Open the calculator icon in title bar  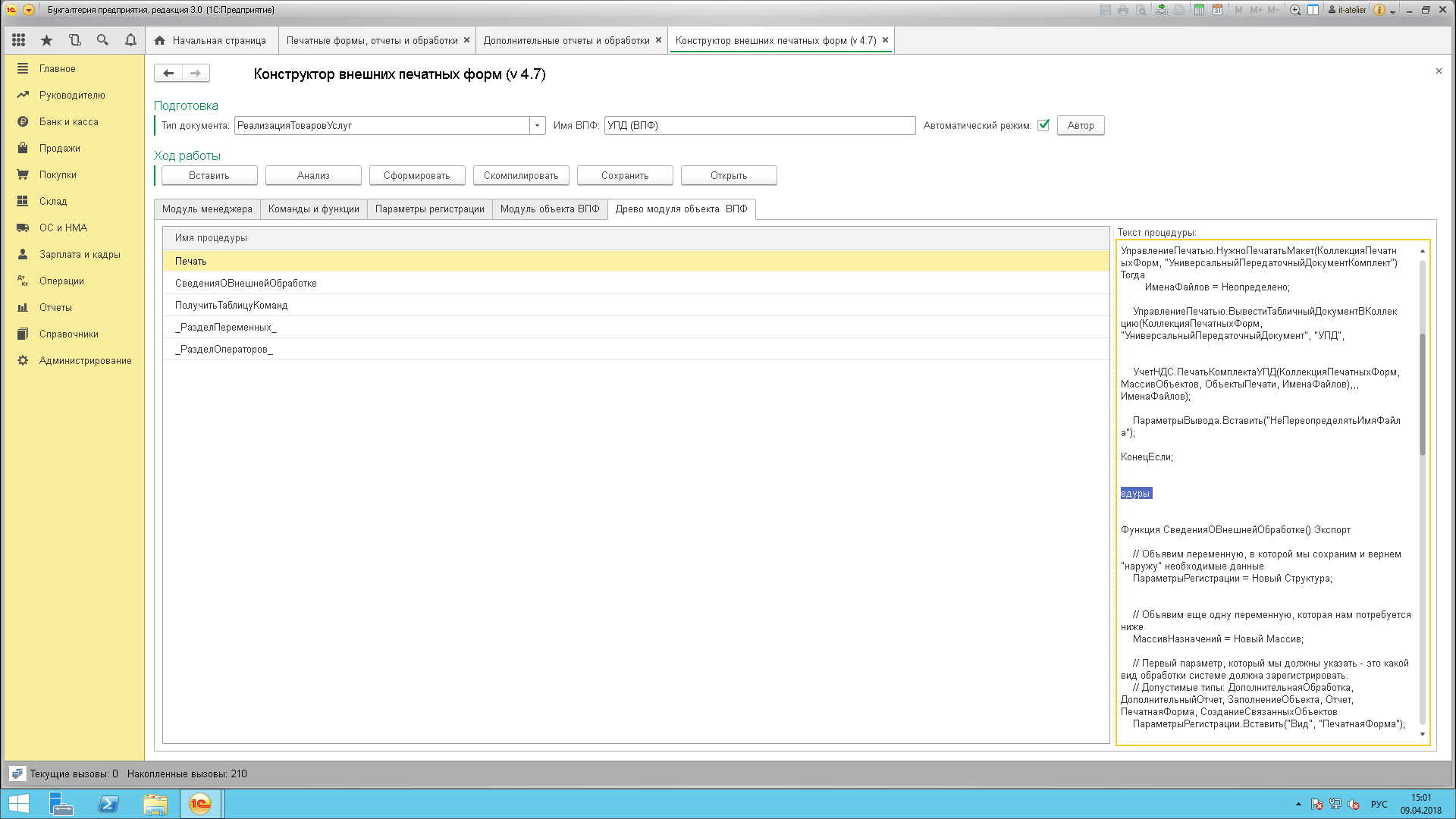pos(1199,10)
